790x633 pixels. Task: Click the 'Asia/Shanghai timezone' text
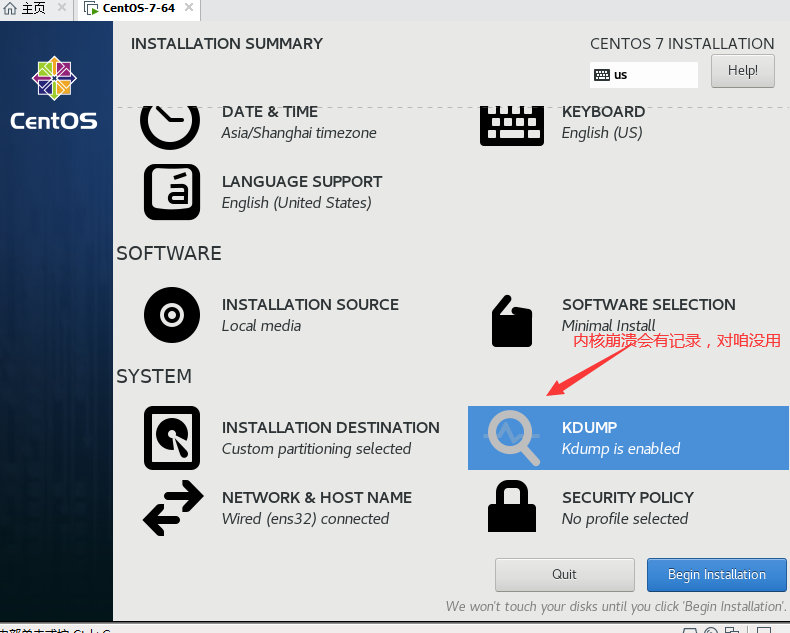click(x=299, y=133)
